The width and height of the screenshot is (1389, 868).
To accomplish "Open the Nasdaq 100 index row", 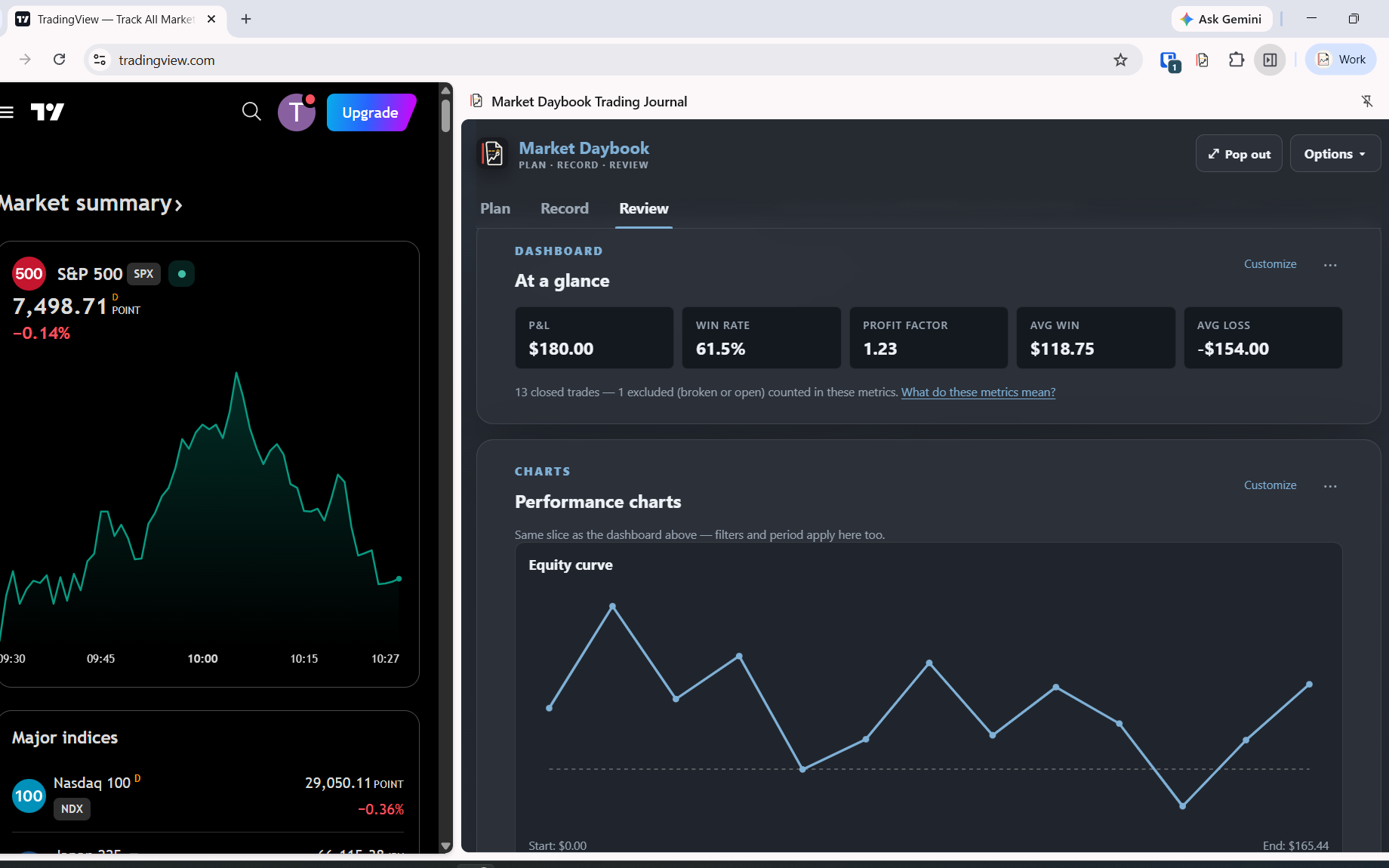I will [208, 796].
